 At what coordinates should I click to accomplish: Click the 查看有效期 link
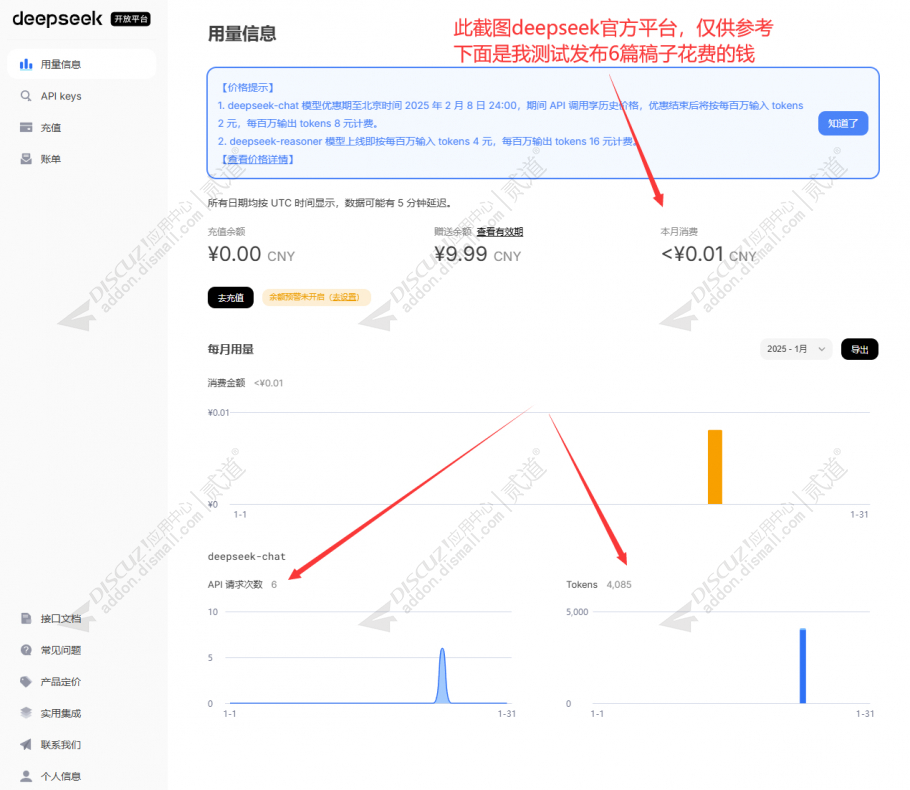tap(500, 232)
